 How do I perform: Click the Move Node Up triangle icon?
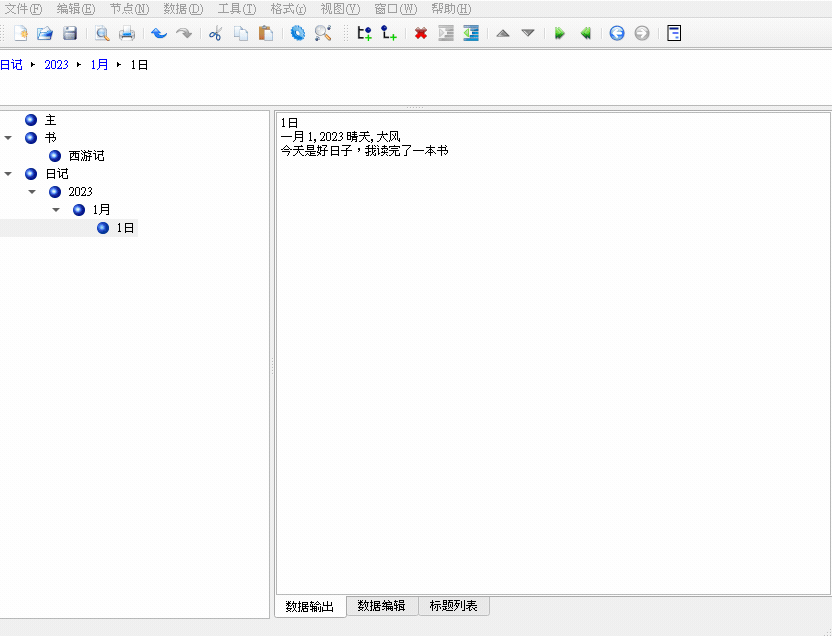[503, 33]
